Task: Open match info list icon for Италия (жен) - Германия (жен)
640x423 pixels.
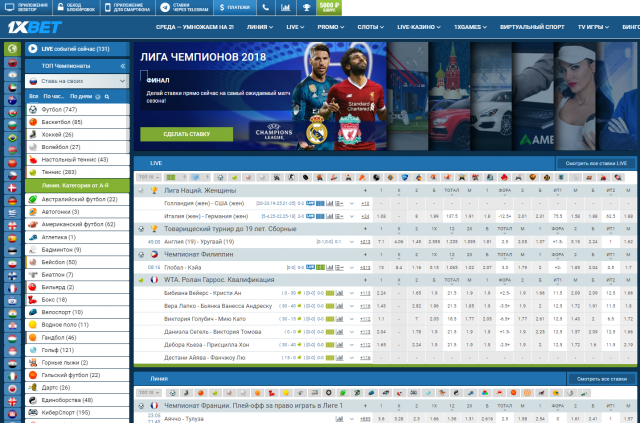Action: pos(339,216)
